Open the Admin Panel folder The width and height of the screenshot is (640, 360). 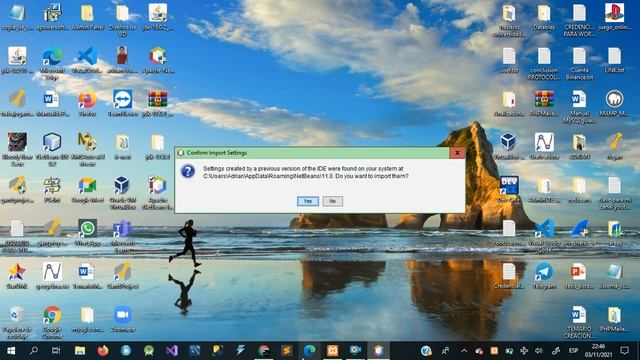pyautogui.click(x=87, y=17)
